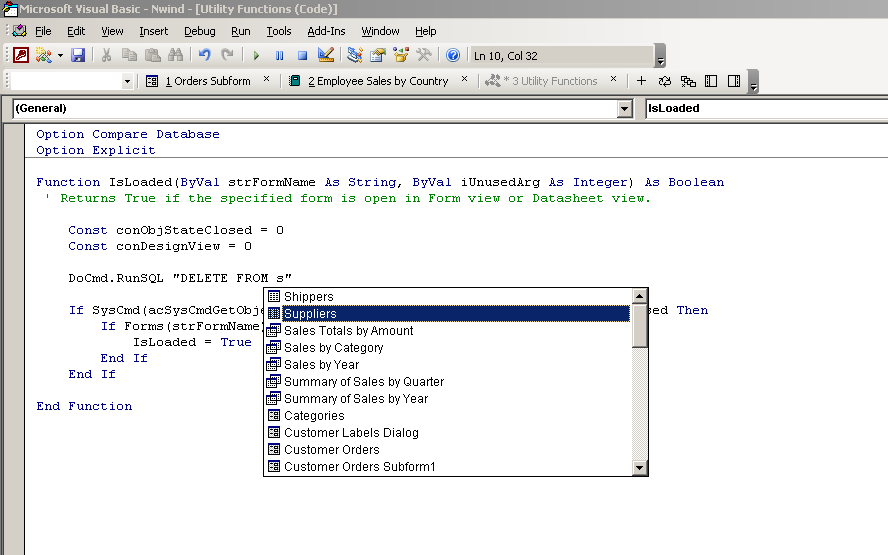Click the Ln 10, Col 32 position box
Image resolution: width=888 pixels, height=555 pixels.
click(562, 56)
